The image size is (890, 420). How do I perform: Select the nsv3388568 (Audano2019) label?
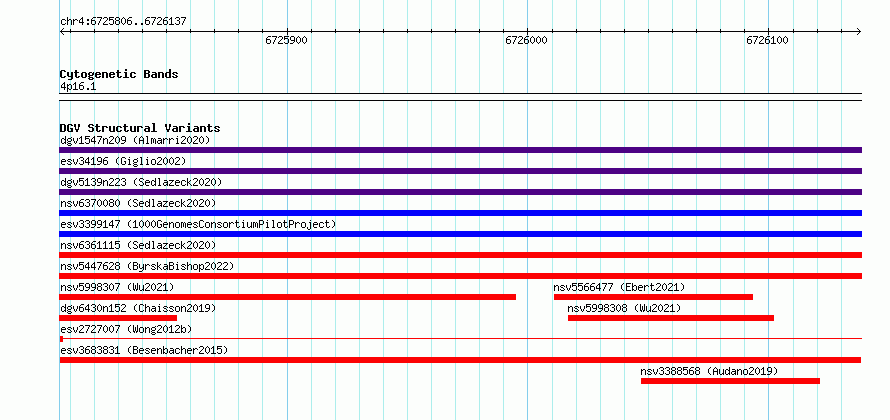[710, 371]
